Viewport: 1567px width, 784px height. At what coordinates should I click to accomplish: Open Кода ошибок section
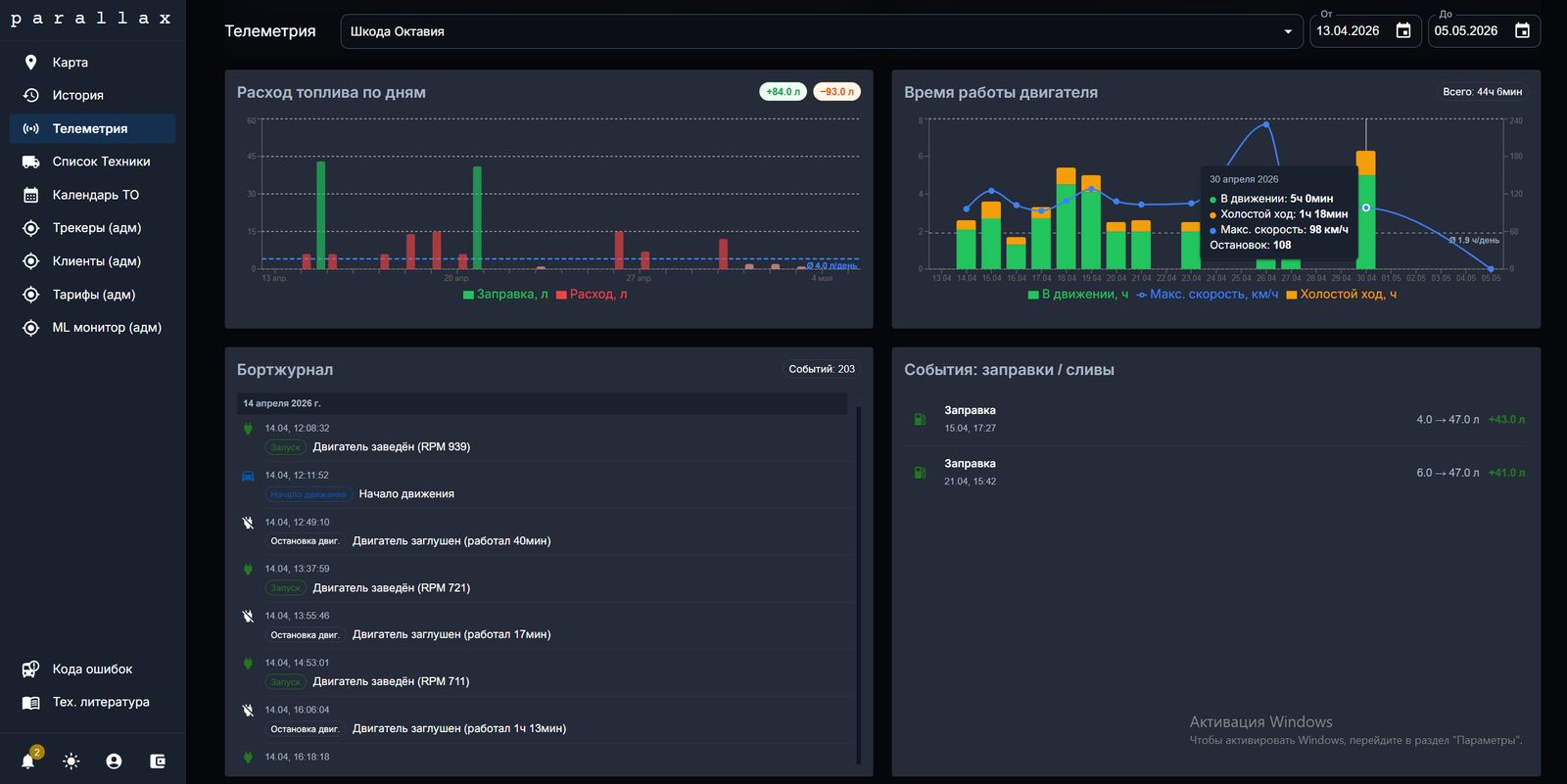[92, 669]
